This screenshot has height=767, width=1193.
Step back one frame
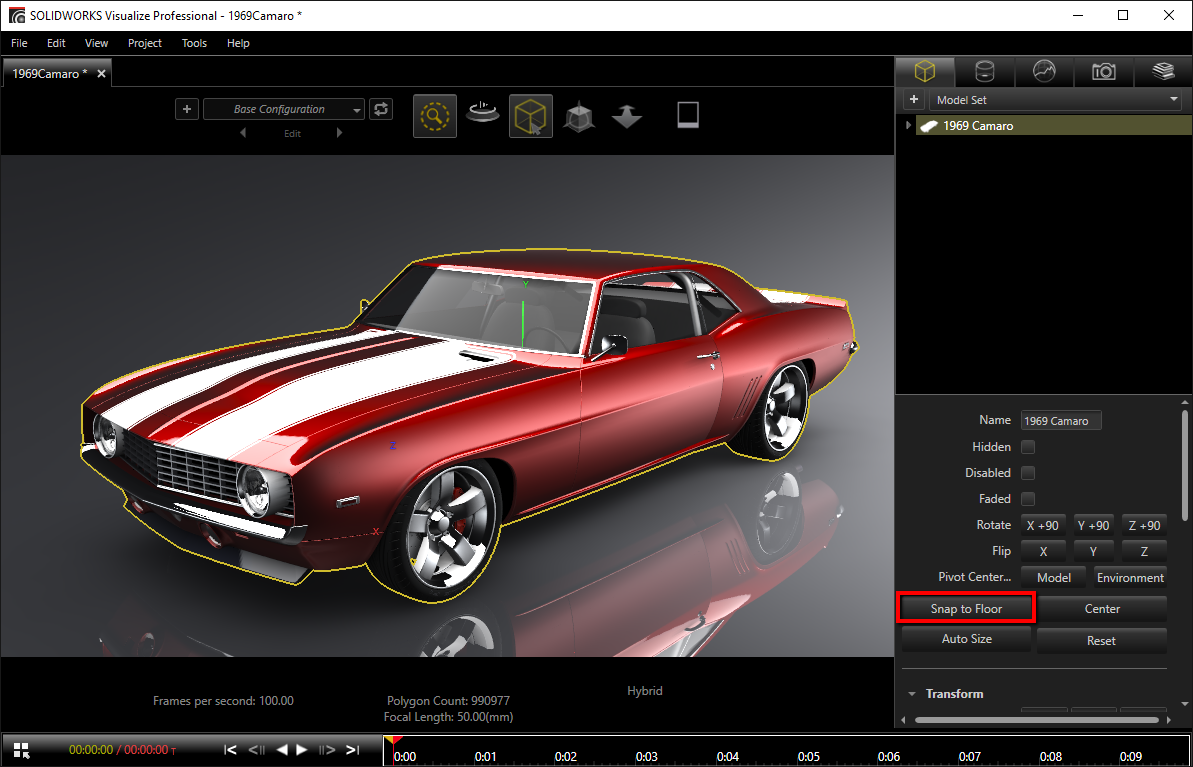[x=256, y=750]
